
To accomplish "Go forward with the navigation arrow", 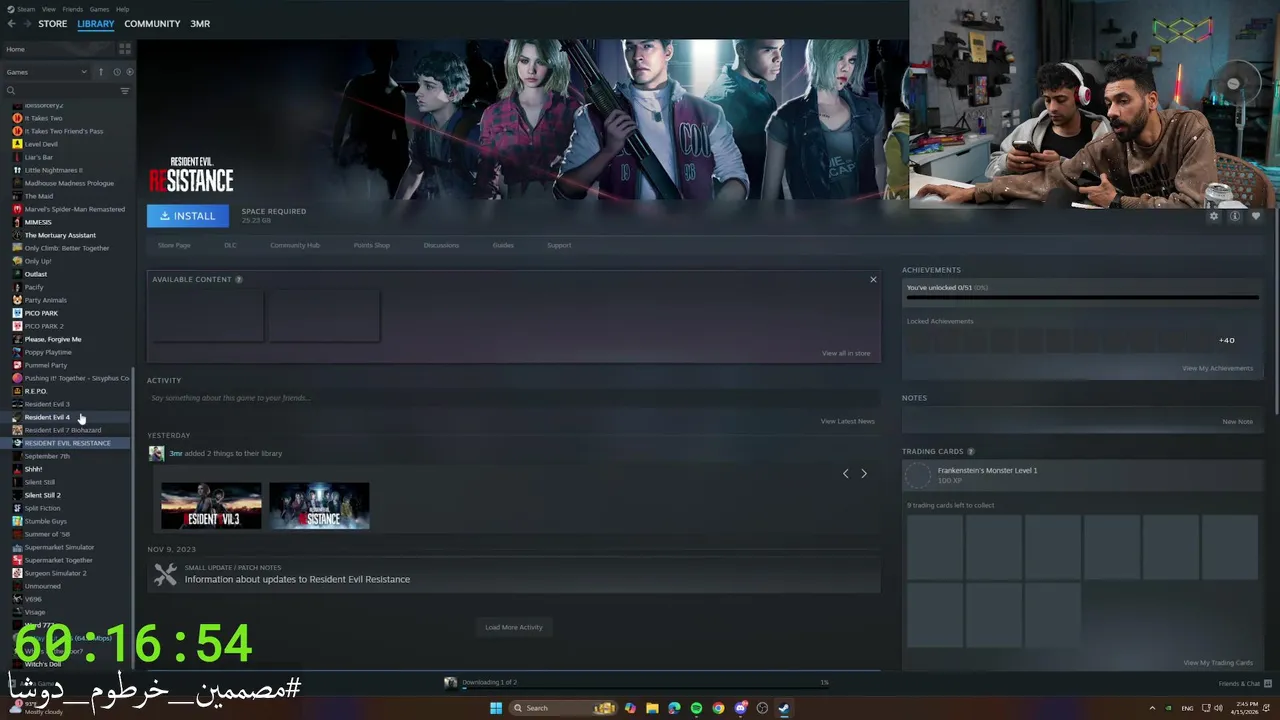I will [26, 24].
